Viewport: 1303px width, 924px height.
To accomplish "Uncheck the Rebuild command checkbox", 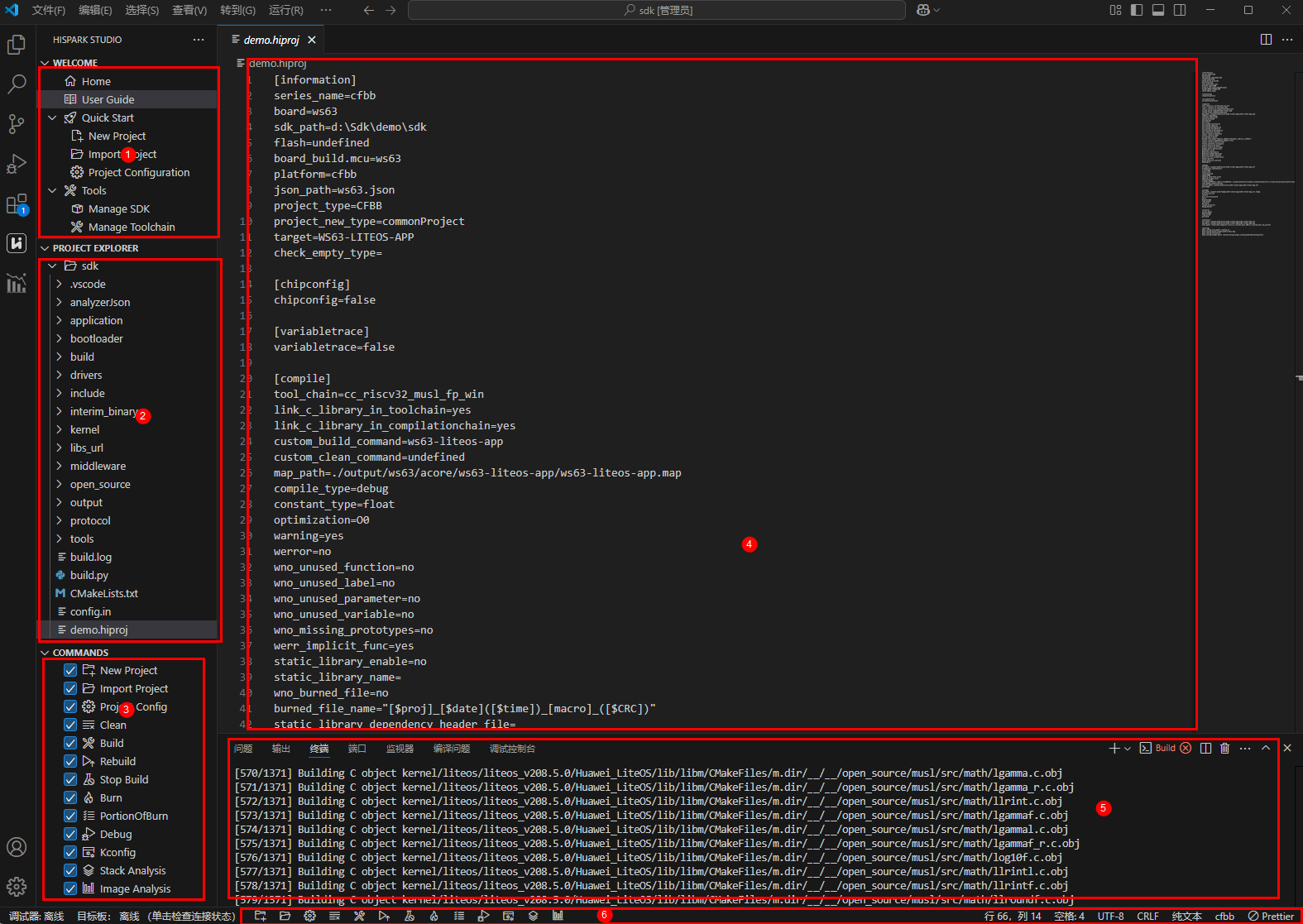I will point(70,761).
